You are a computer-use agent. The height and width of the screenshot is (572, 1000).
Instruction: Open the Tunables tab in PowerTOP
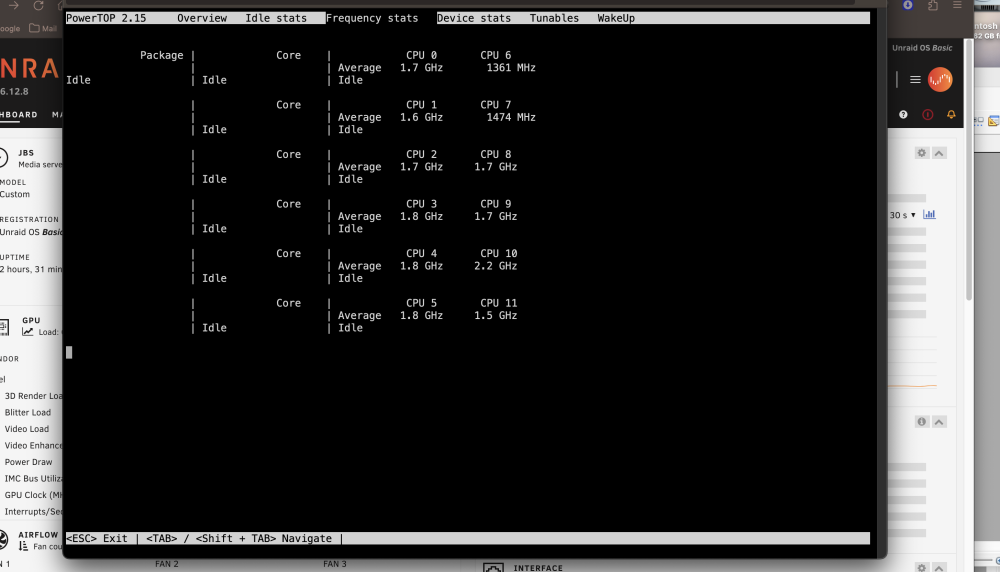554,18
